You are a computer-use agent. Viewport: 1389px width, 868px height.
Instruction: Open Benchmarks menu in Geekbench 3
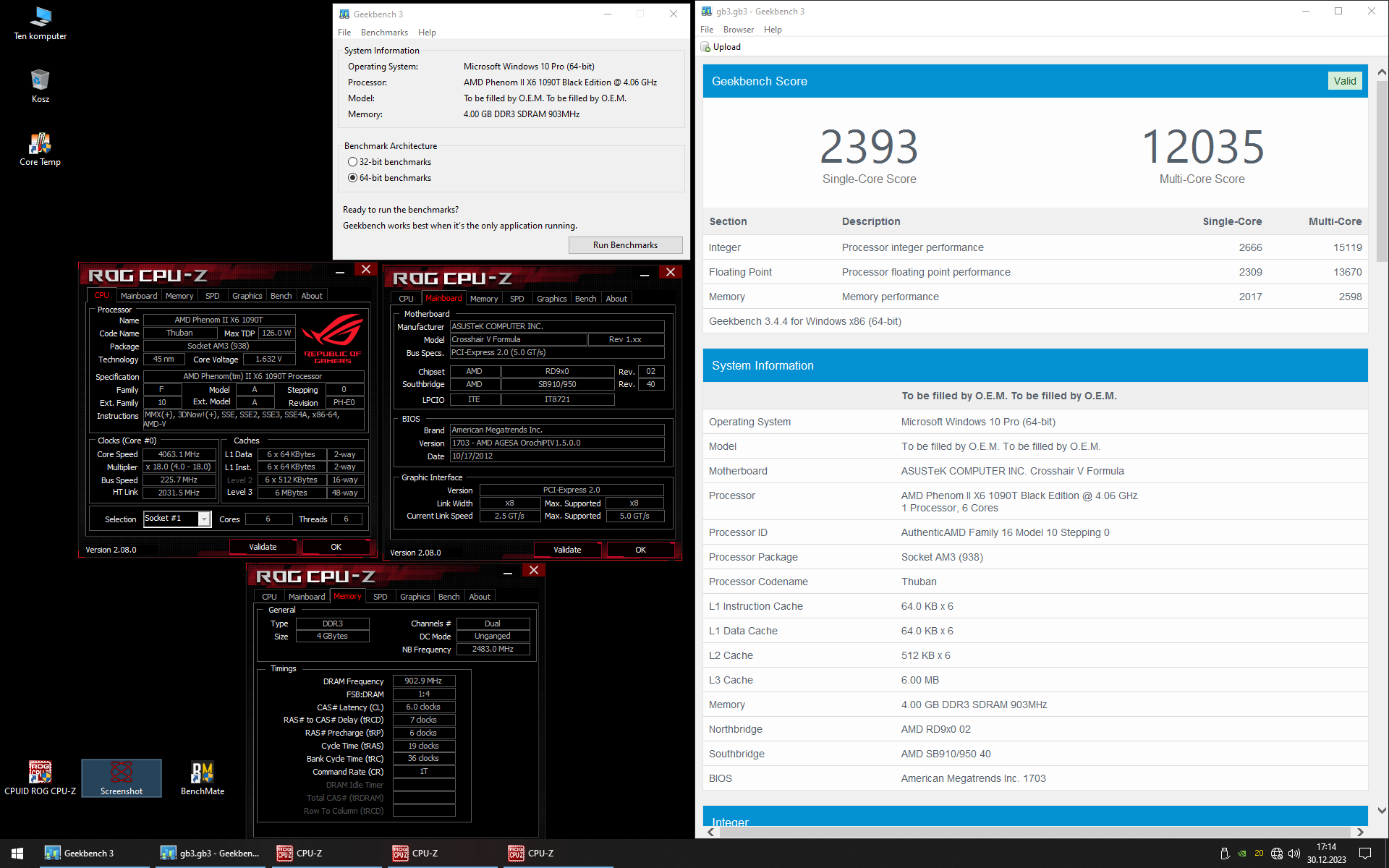[384, 33]
